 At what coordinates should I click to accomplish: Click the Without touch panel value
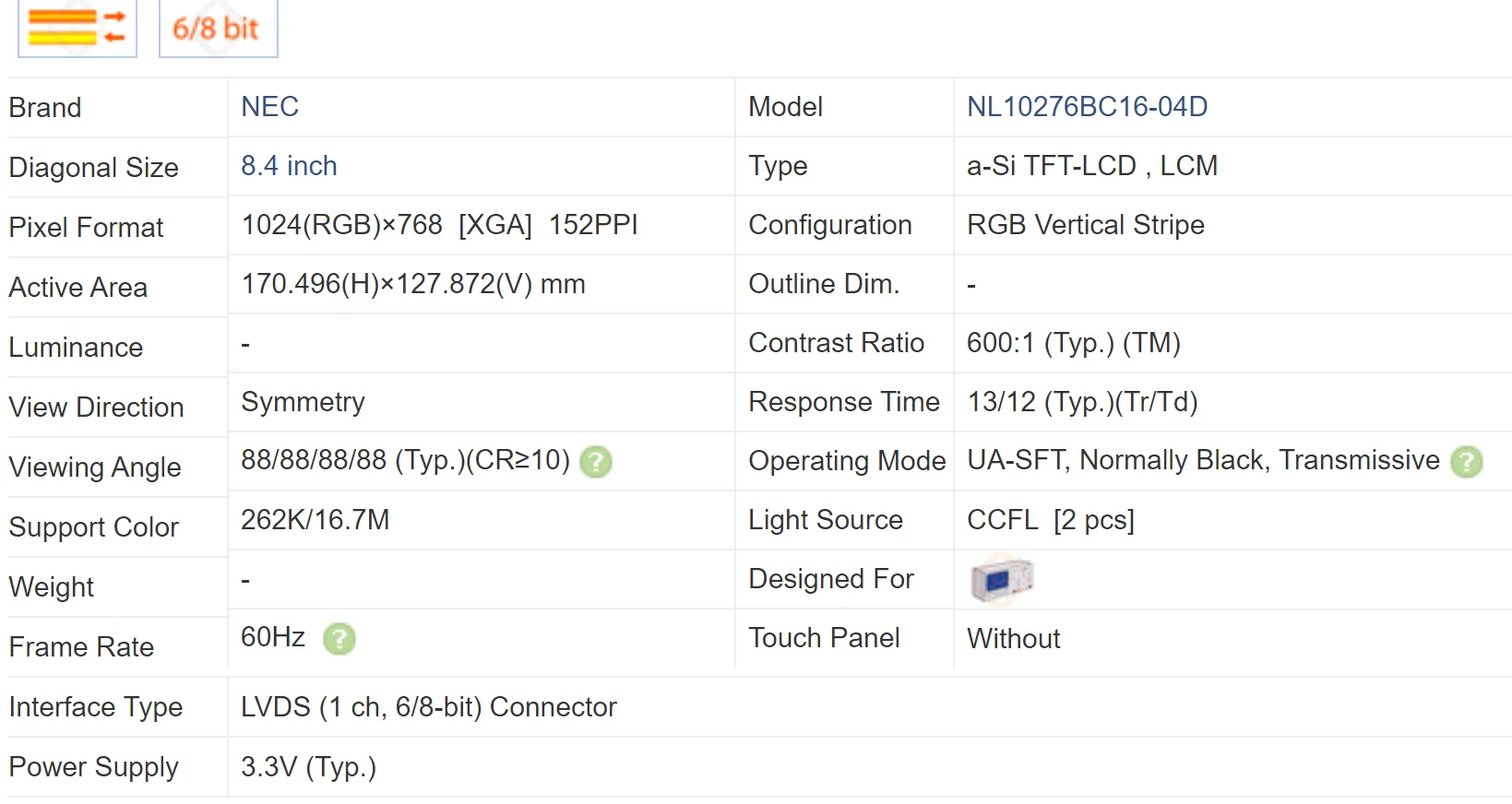click(x=1013, y=639)
